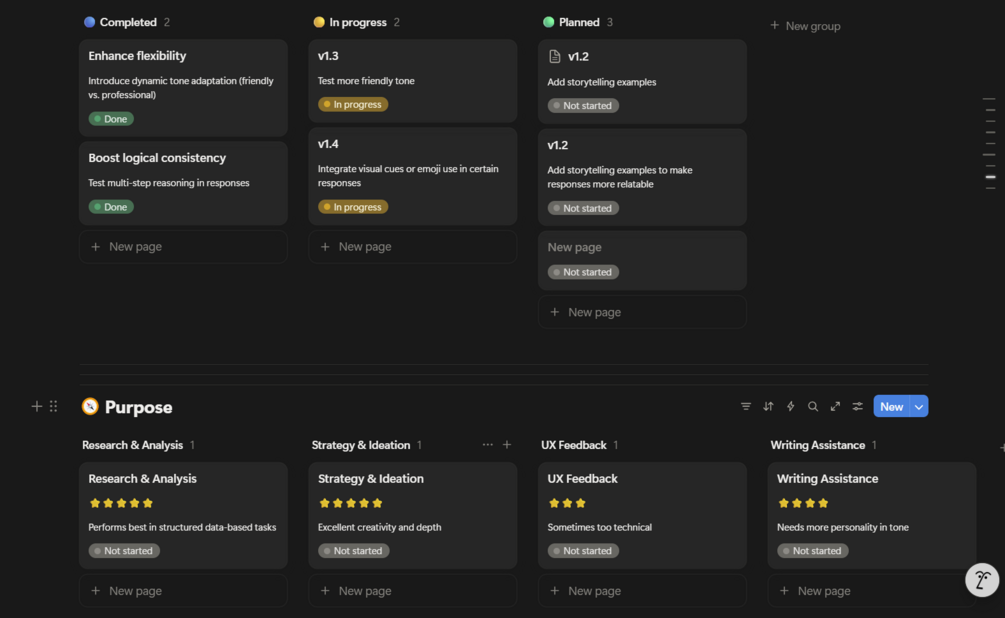Viewport: 1005px width, 618px height.
Task: Click the plus icon beside Purpose heading
Action: click(x=37, y=406)
